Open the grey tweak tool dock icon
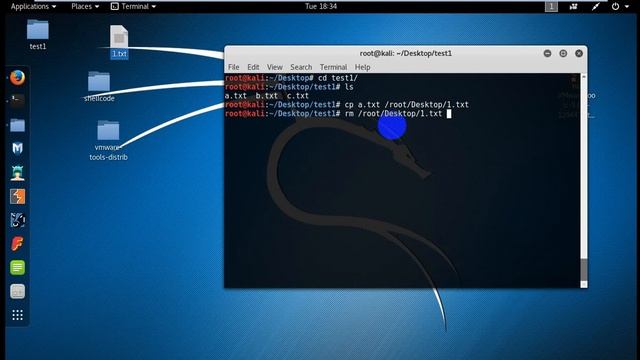Screen dimensions: 640x360 17,291
